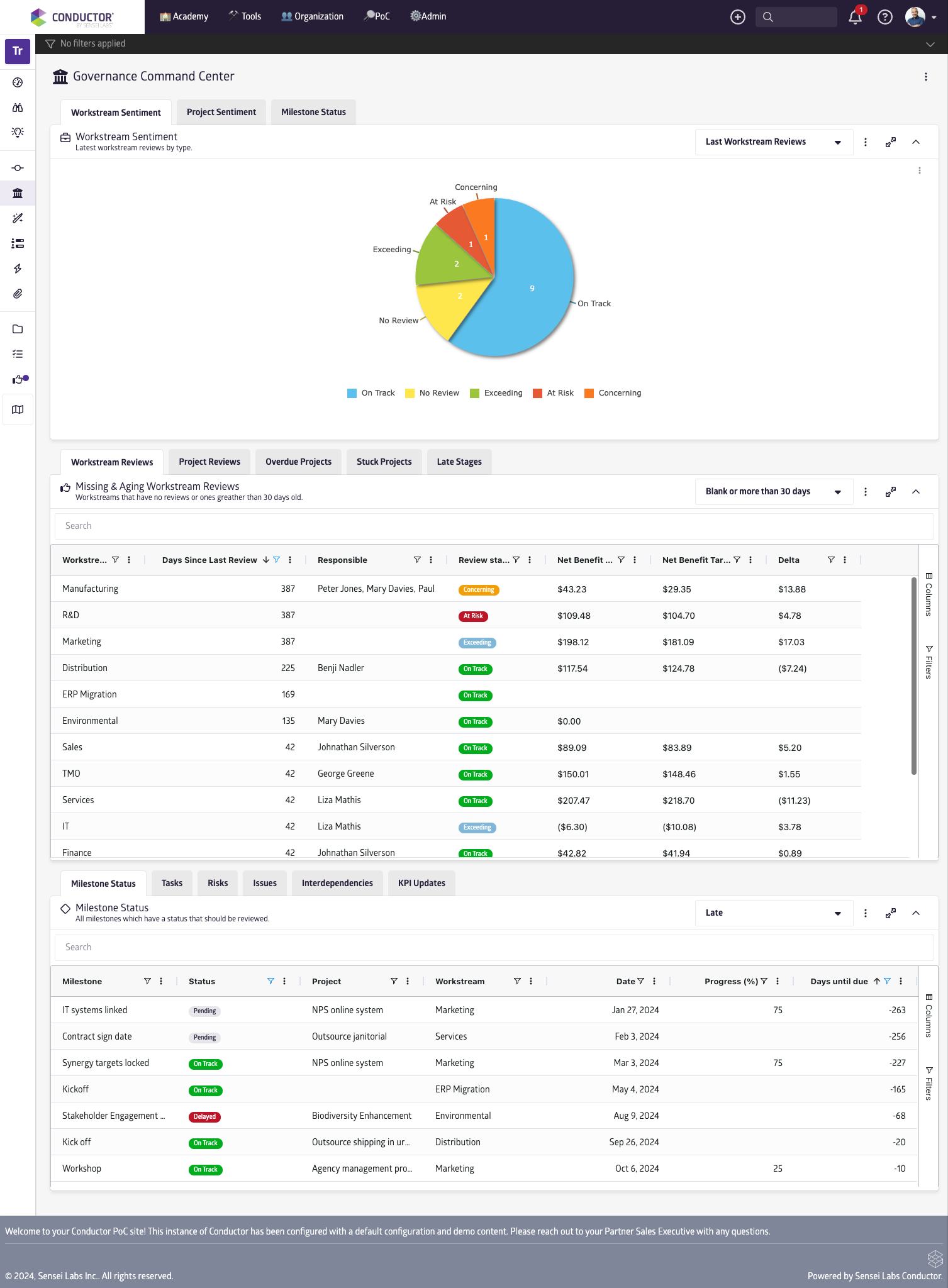Image resolution: width=948 pixels, height=1288 pixels.
Task: Sort by Days Since Last Review header
Action: pos(209,560)
